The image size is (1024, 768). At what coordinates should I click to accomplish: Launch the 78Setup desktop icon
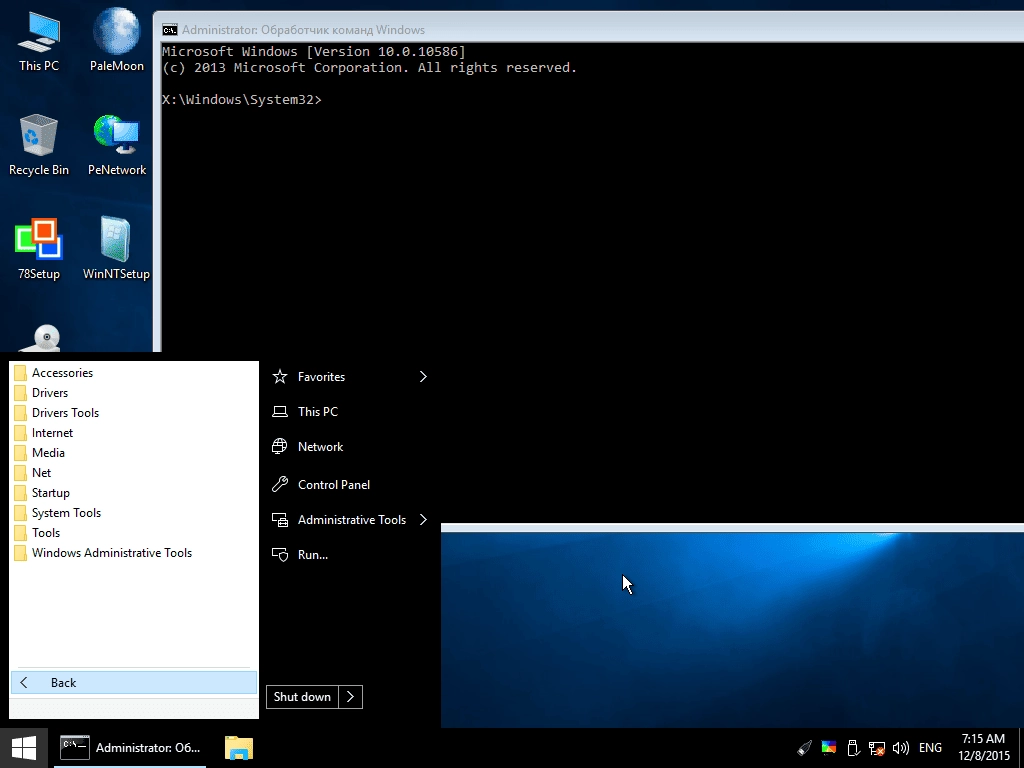coord(39,248)
